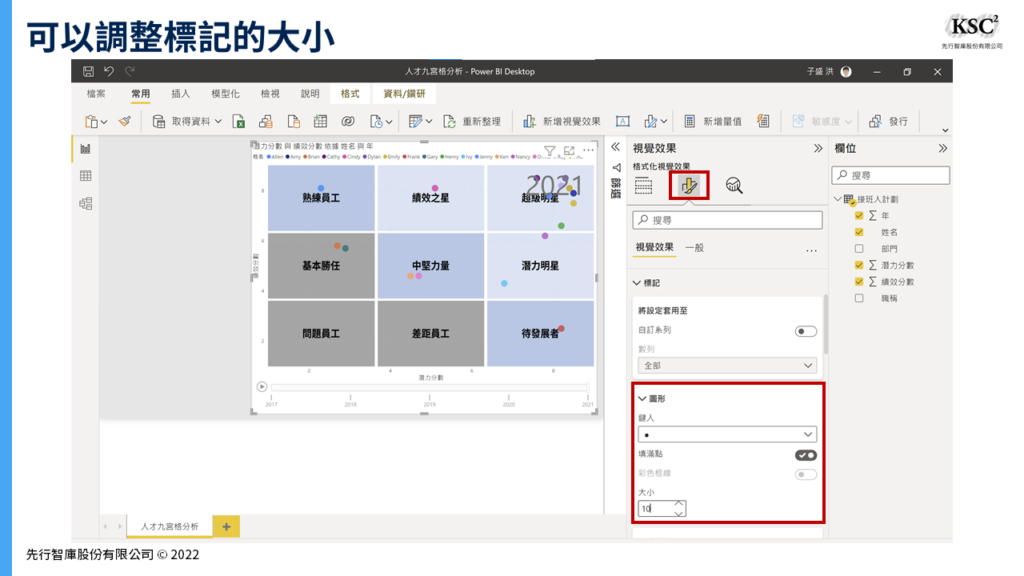Switch to Data table view in sidebar
1024x576 pixels.
pos(86,176)
